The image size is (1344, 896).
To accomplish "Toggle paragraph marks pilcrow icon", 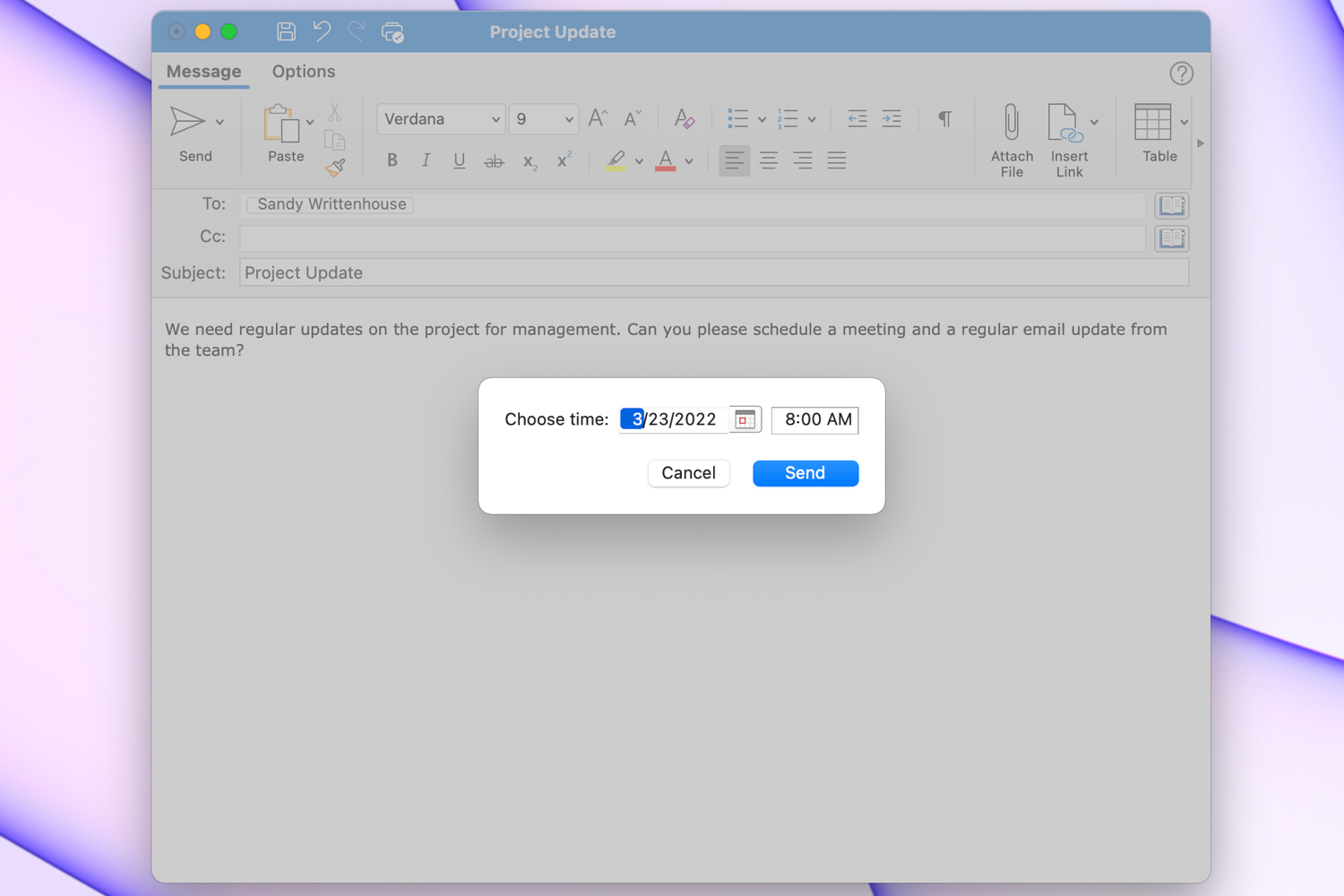I will point(944,118).
